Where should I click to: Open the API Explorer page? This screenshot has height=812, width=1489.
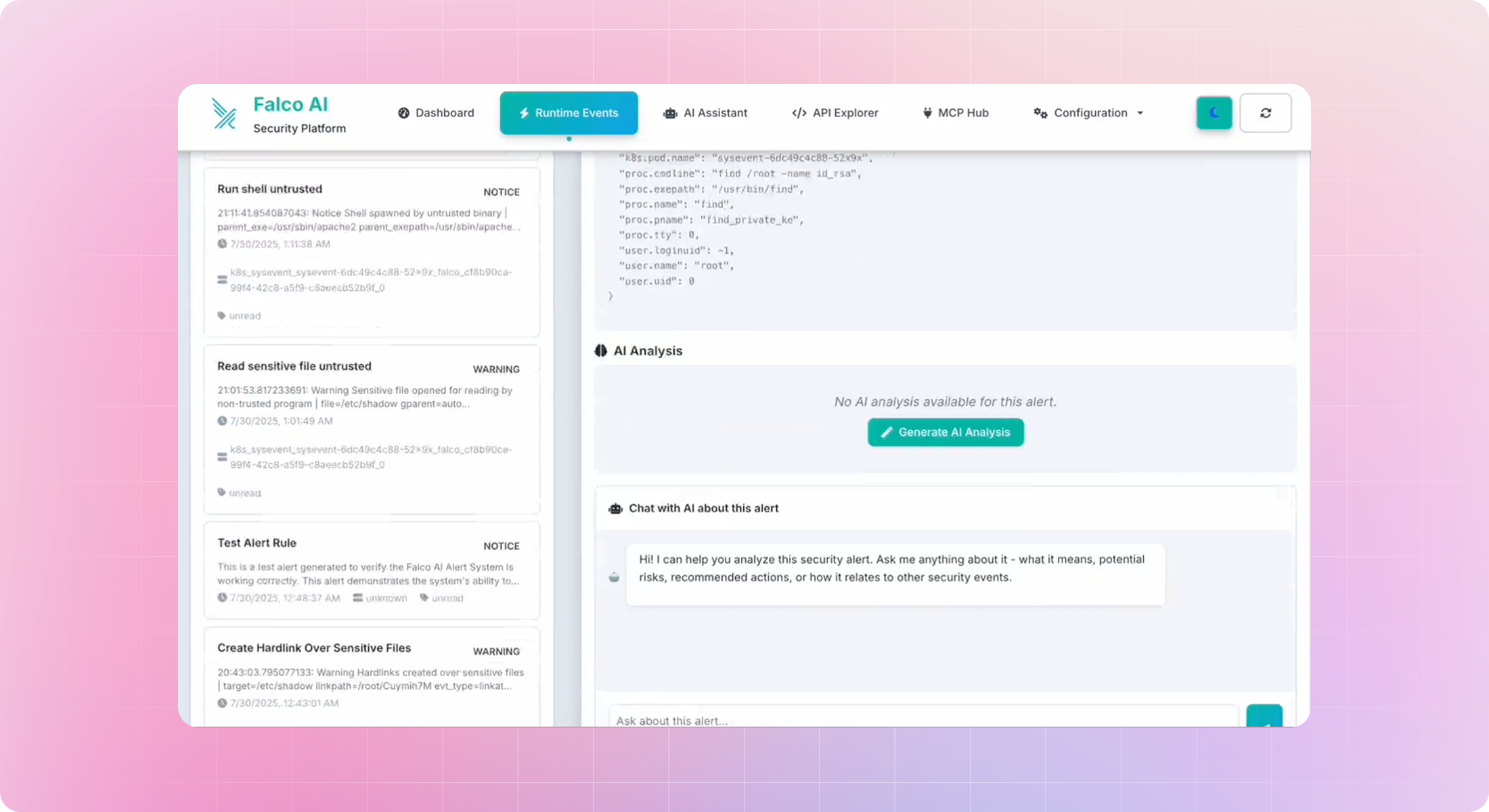(x=835, y=113)
